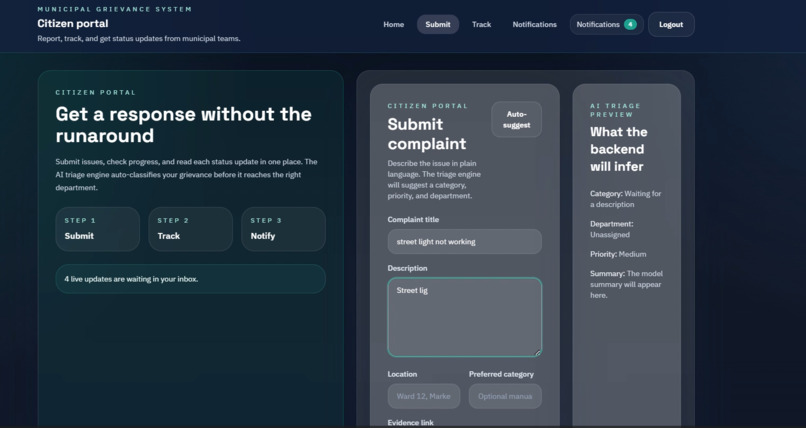Go to the Track nav item
The image size is (806, 428).
481,24
